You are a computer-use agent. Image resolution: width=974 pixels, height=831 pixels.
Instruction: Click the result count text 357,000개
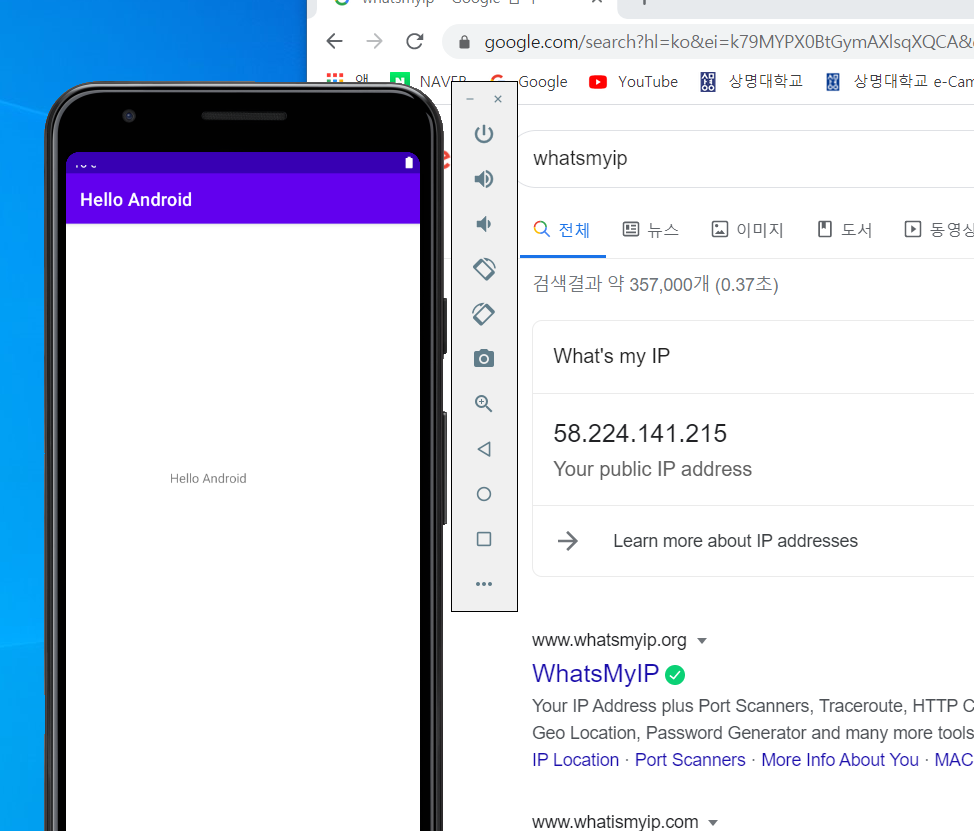coord(670,284)
